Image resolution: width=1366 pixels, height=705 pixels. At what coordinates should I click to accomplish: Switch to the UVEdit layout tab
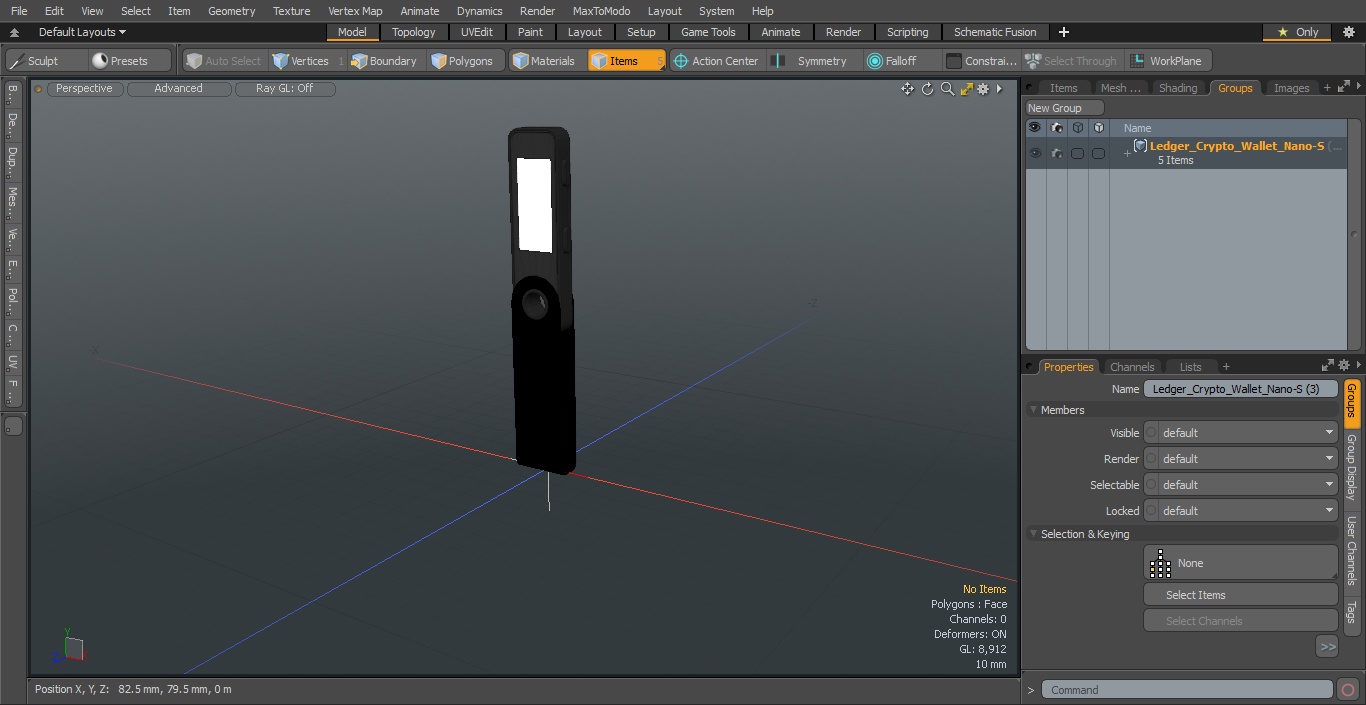[477, 32]
